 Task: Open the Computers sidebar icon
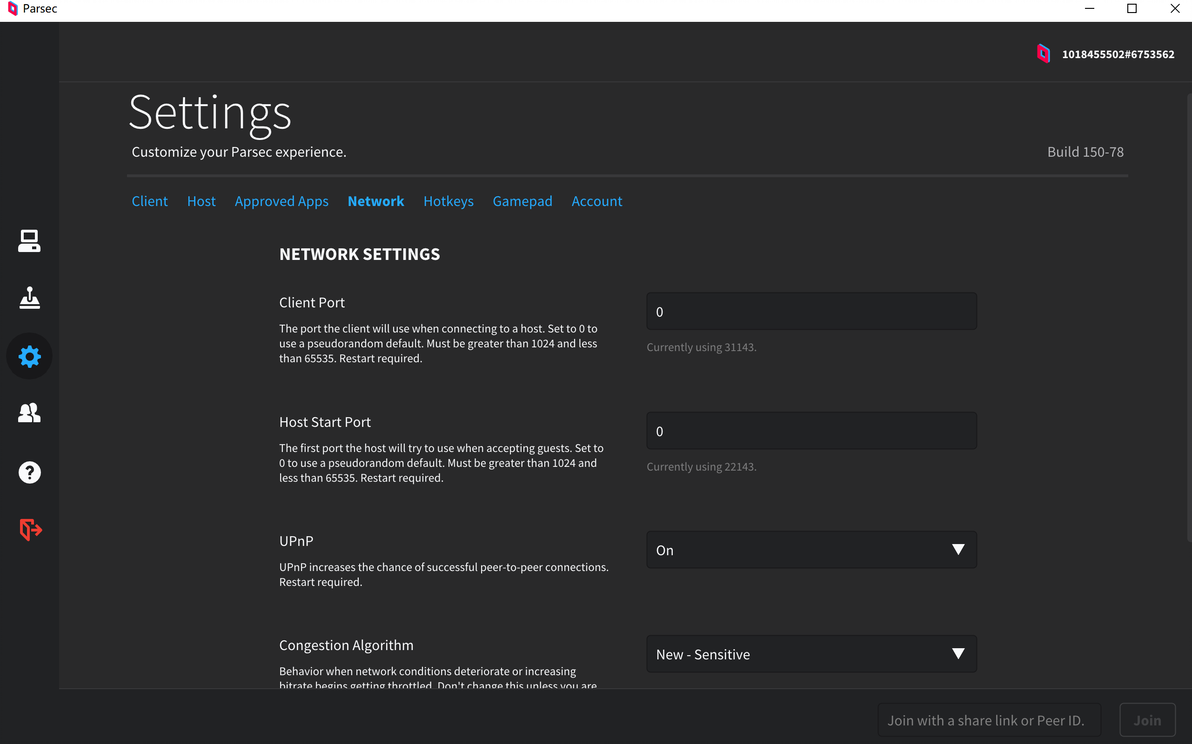point(29,241)
